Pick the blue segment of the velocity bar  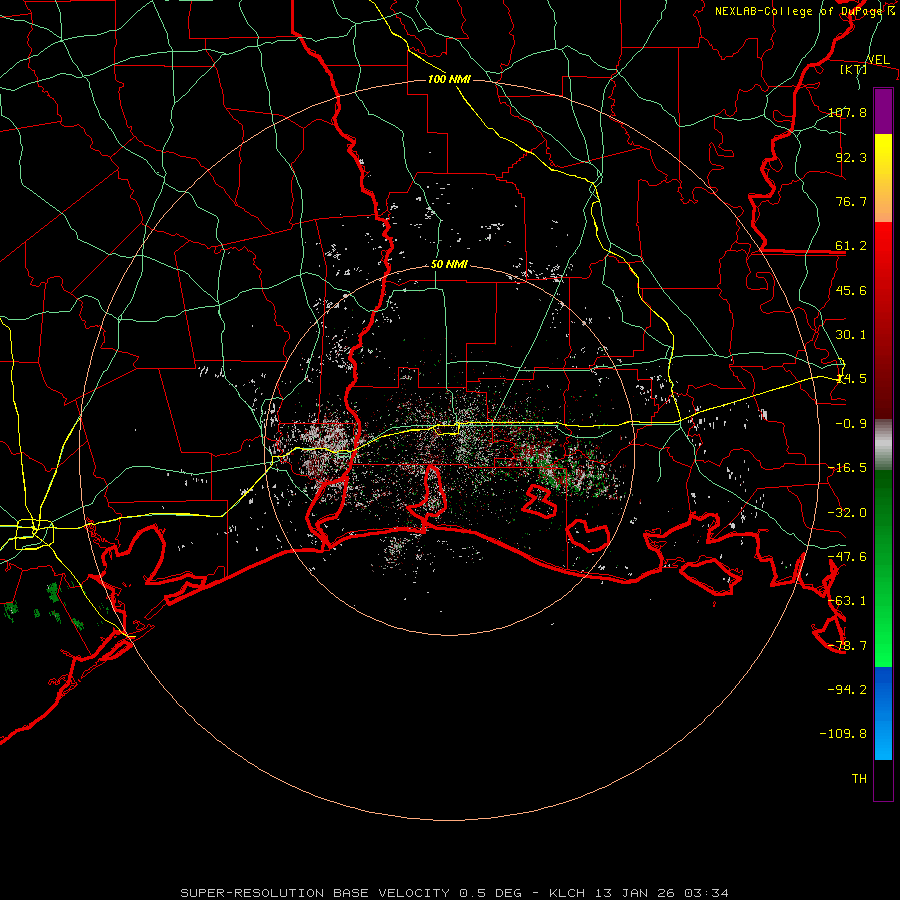883,713
